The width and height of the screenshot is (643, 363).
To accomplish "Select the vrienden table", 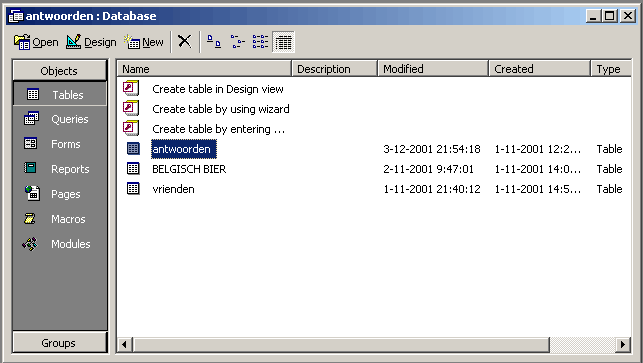I will (173, 189).
